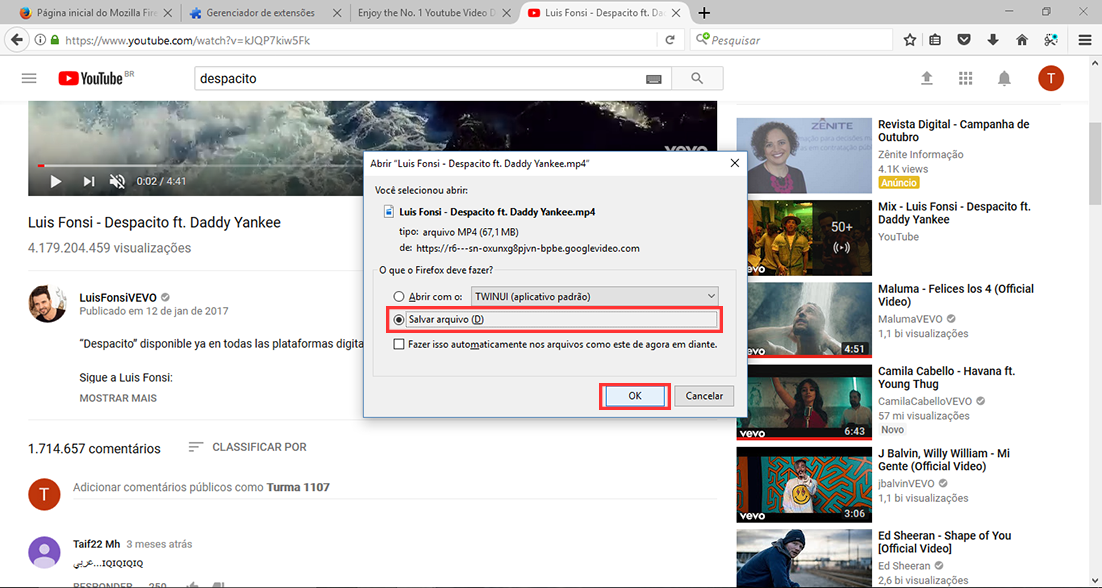Screen dimensions: 1102x588
Task: Open the account avatar menu in header
Action: pos(1051,78)
